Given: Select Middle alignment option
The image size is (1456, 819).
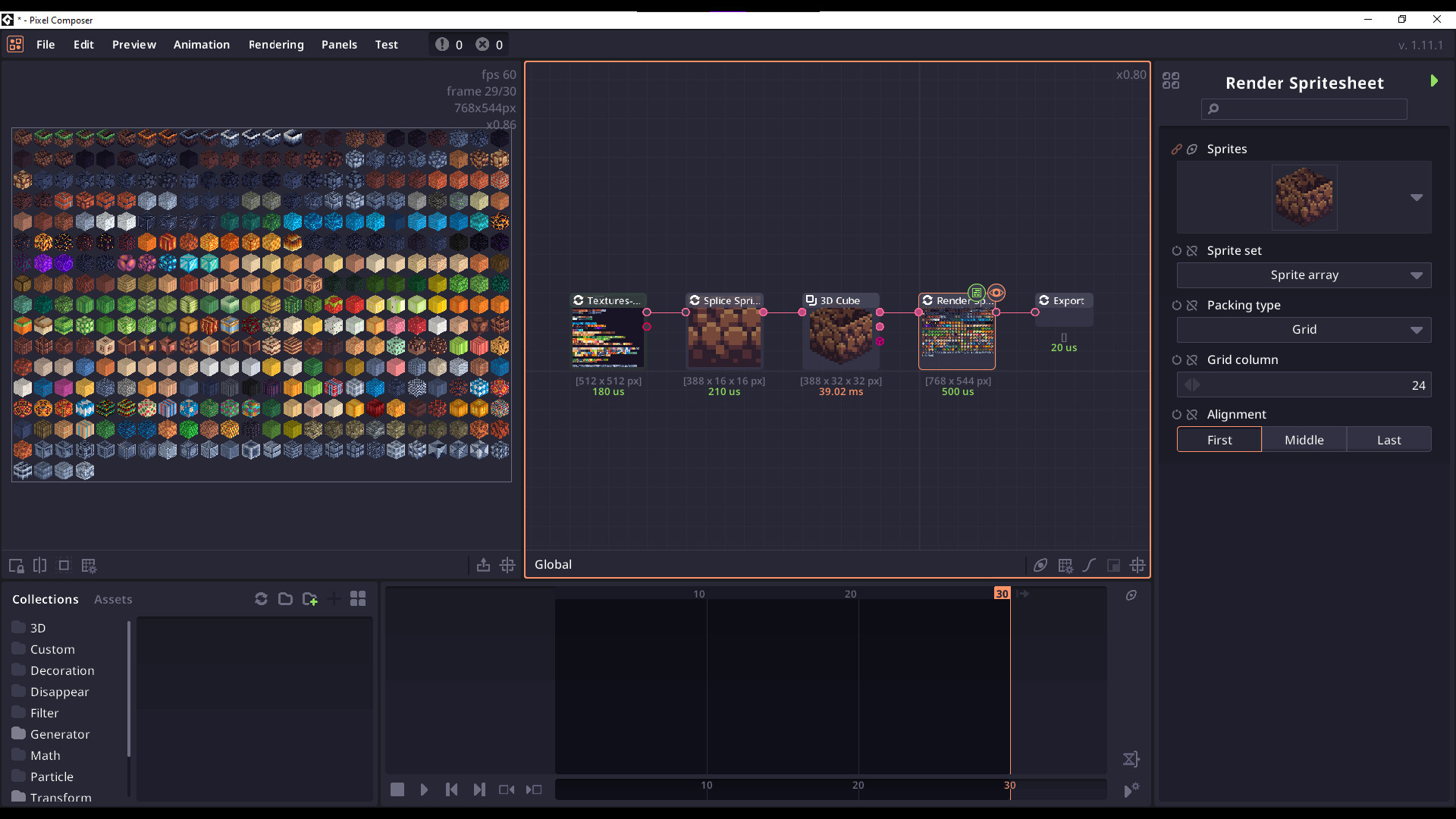Looking at the screenshot, I should tap(1303, 439).
